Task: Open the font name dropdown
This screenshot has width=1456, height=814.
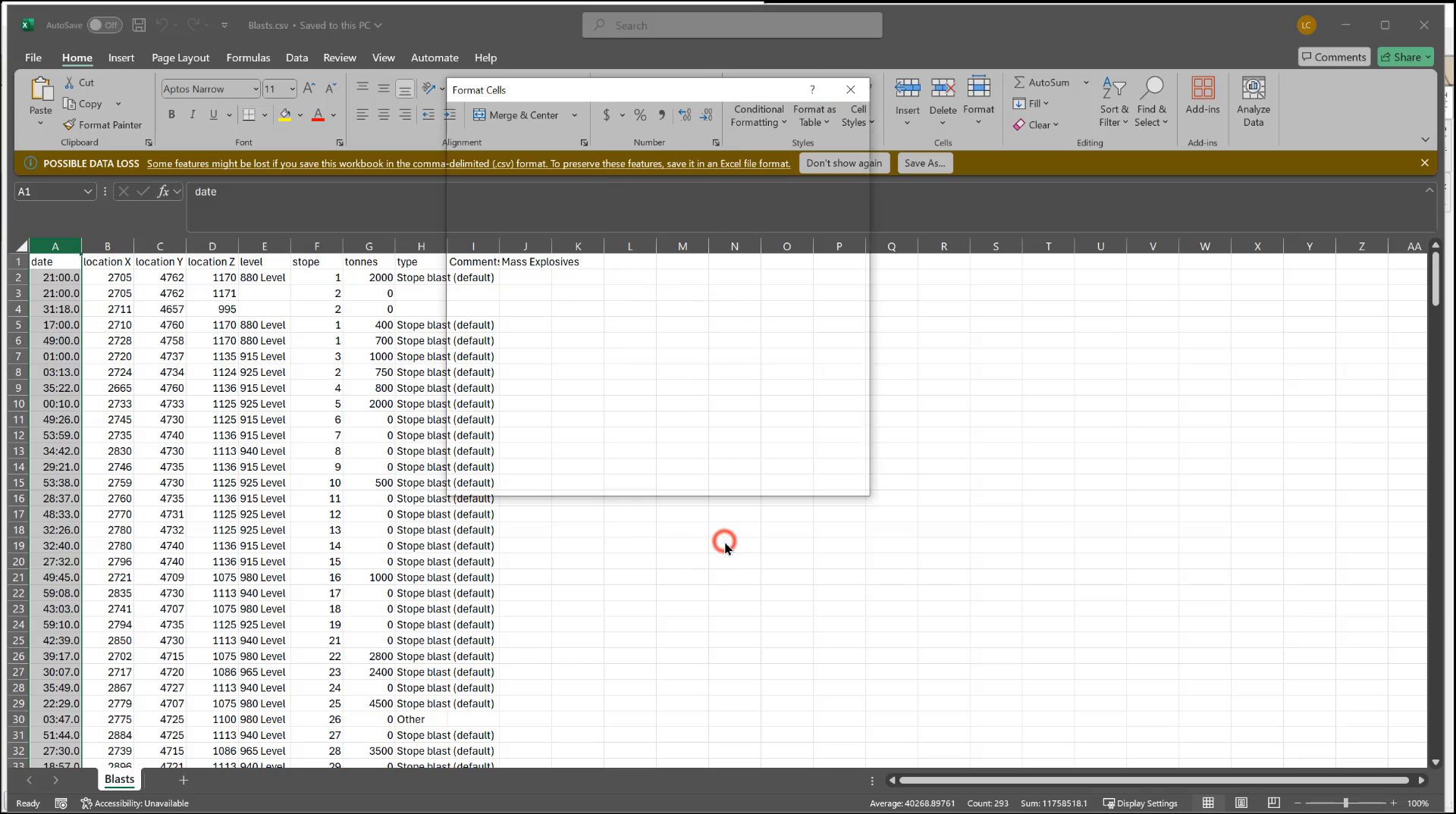Action: [255, 89]
